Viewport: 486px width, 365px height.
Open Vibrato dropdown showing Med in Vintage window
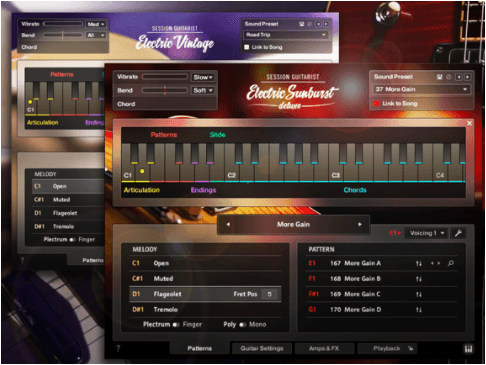(x=96, y=24)
